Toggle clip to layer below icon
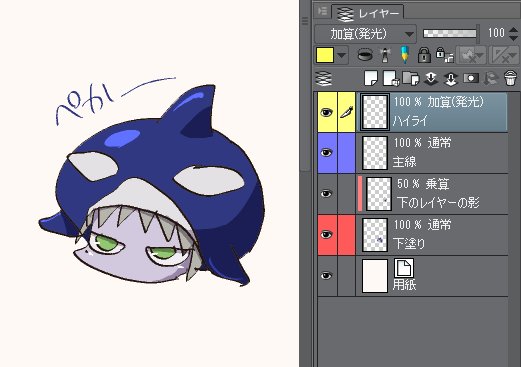The width and height of the screenshot is (521, 367). [365, 55]
